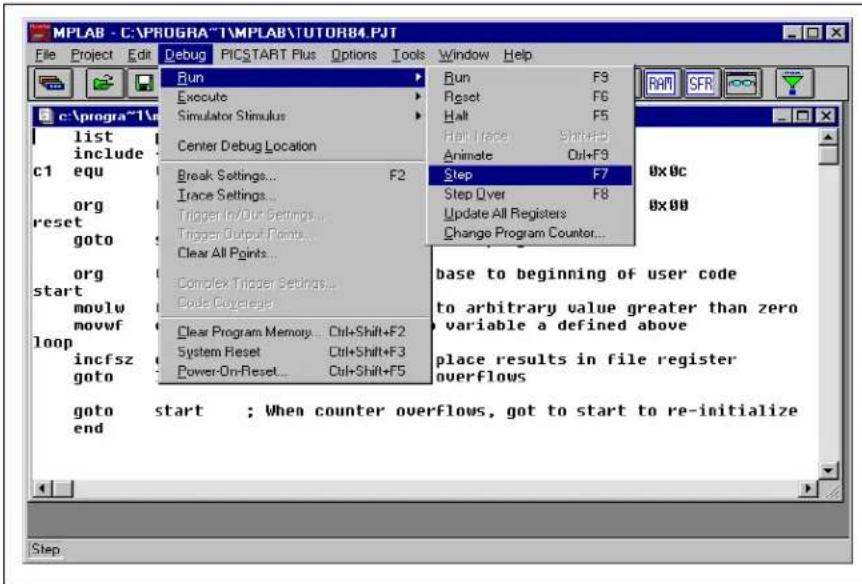Screen dimensions: 862x584
Task: Click the vertical scrollbar up arrow
Action: click(828, 136)
